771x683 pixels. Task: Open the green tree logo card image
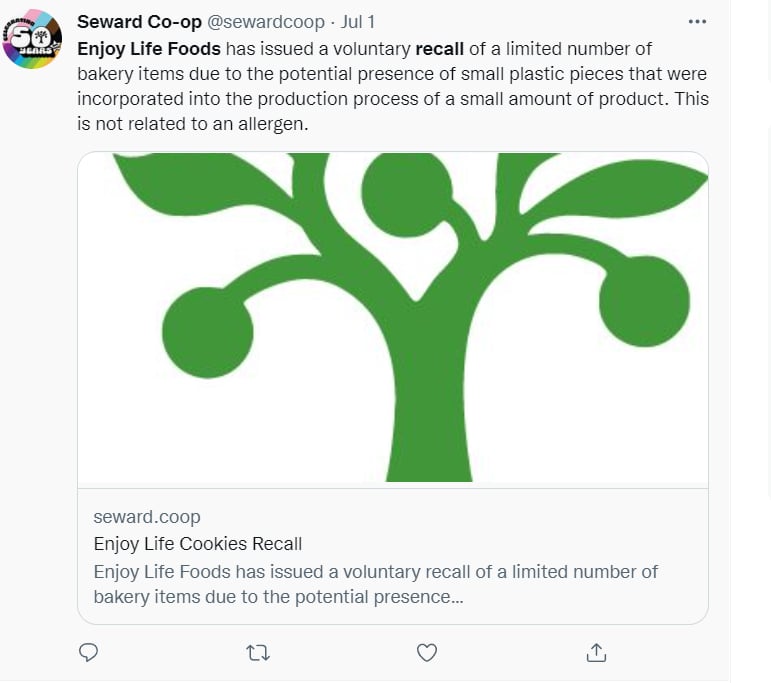393,318
